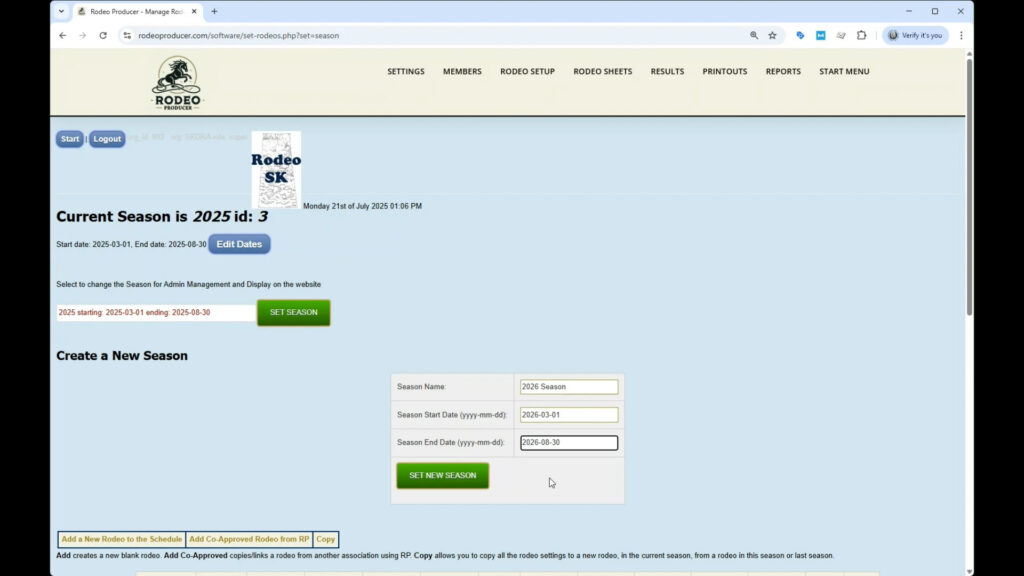
Task: Click the Rodeo SK association image
Action: click(276, 169)
